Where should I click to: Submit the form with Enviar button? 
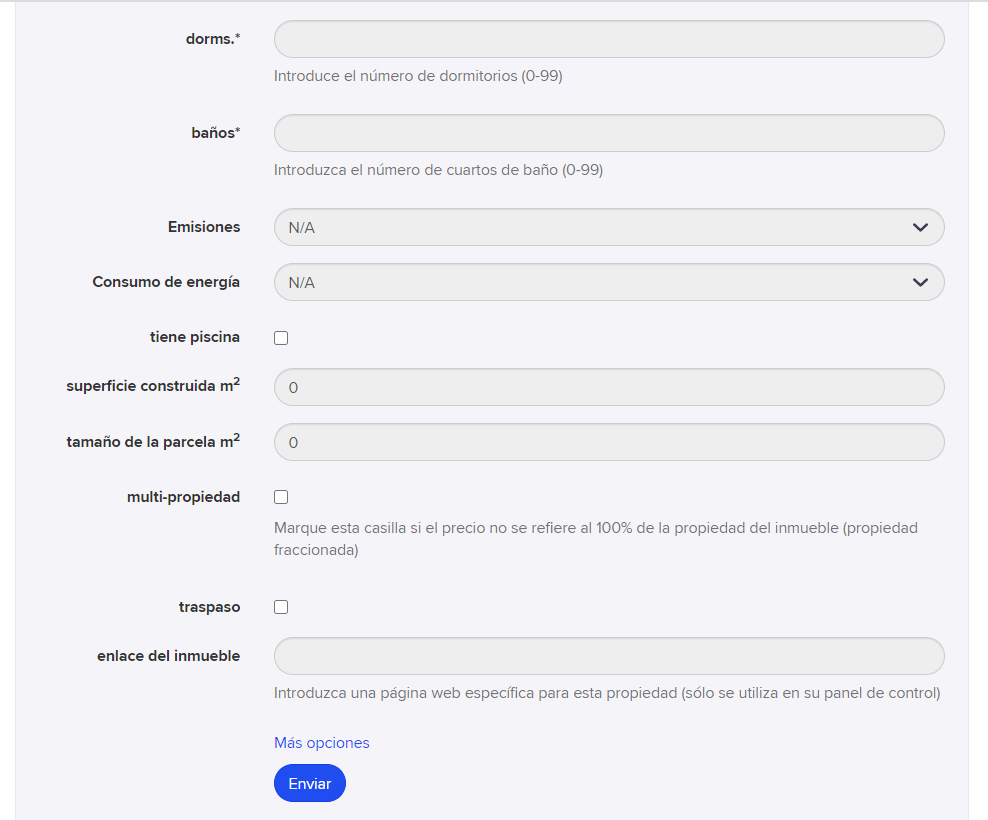[309, 783]
